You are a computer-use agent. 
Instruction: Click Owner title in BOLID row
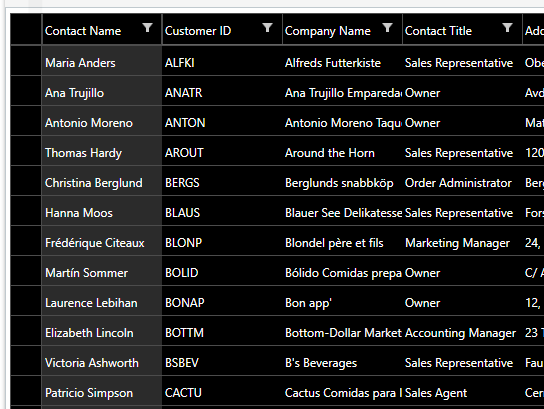click(462, 271)
